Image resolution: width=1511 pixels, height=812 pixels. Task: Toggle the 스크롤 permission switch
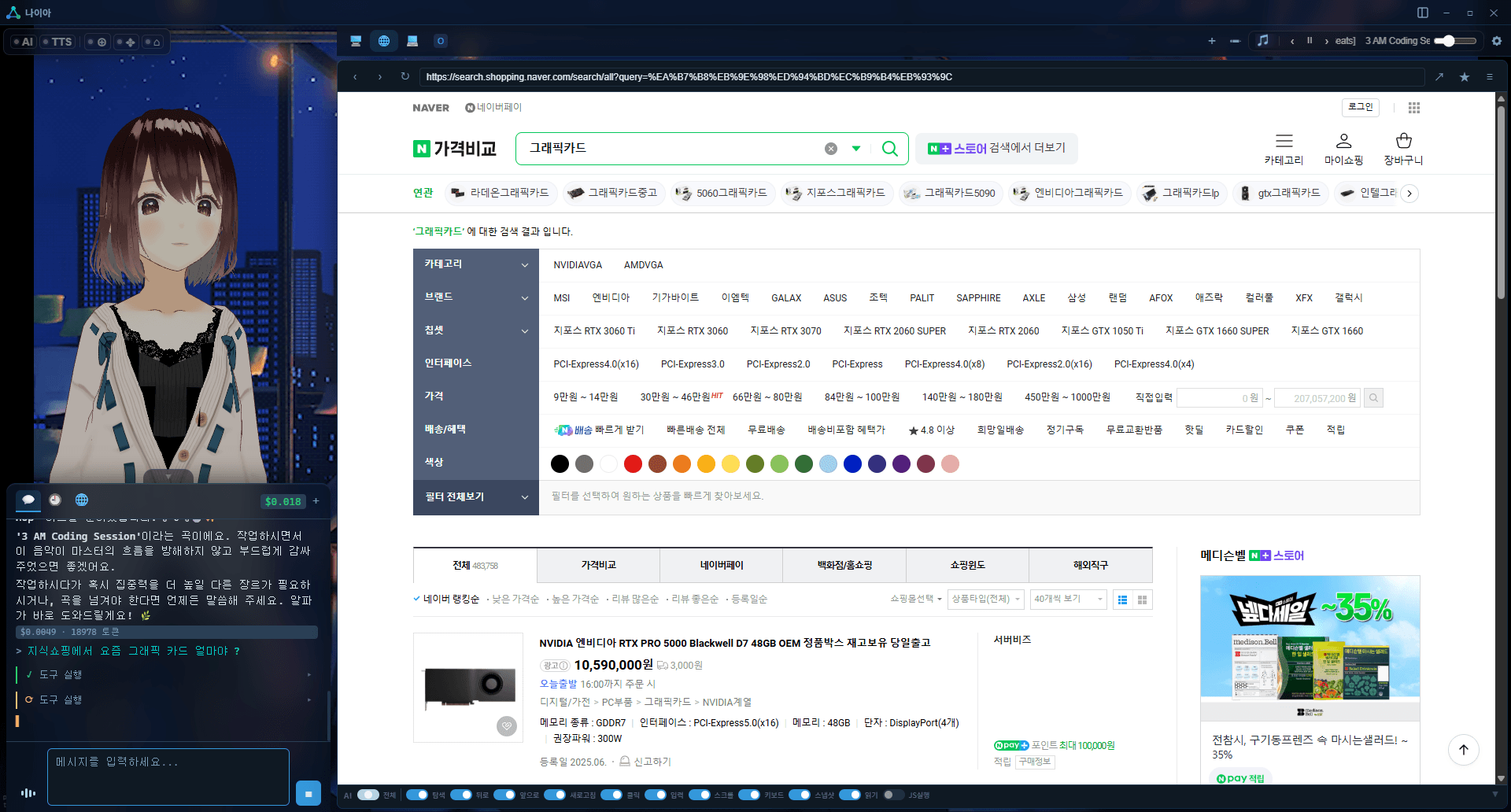click(700, 795)
